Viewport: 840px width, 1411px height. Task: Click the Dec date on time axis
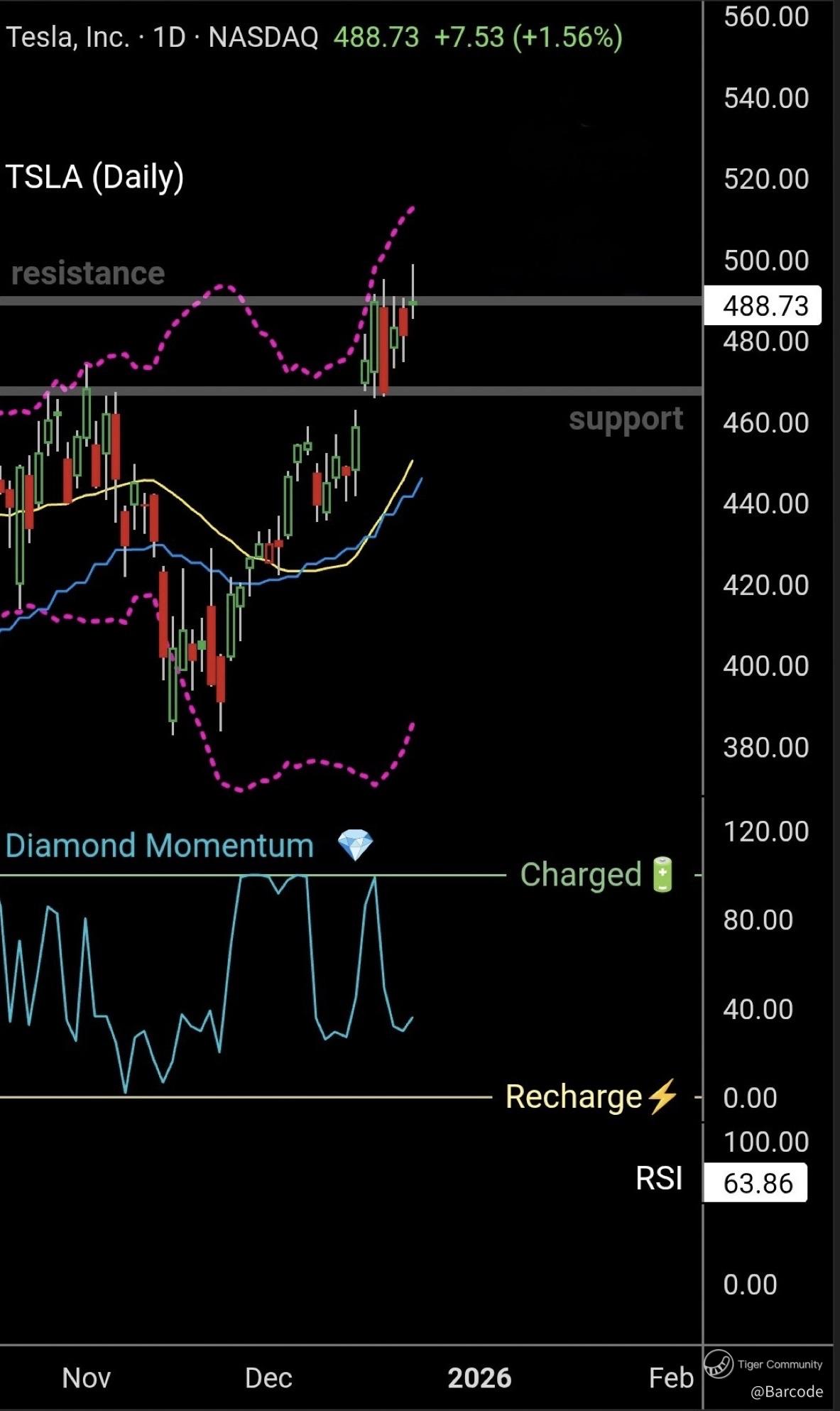[x=268, y=1378]
